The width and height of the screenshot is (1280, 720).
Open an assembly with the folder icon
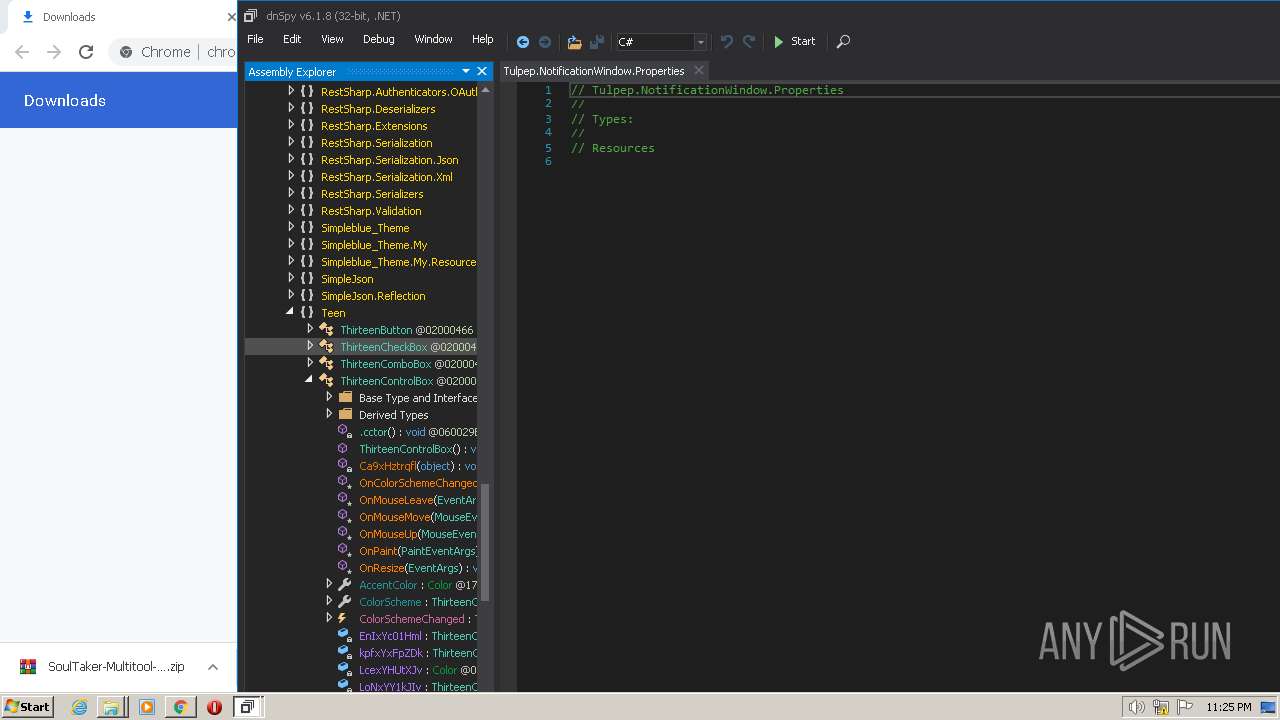click(x=574, y=42)
